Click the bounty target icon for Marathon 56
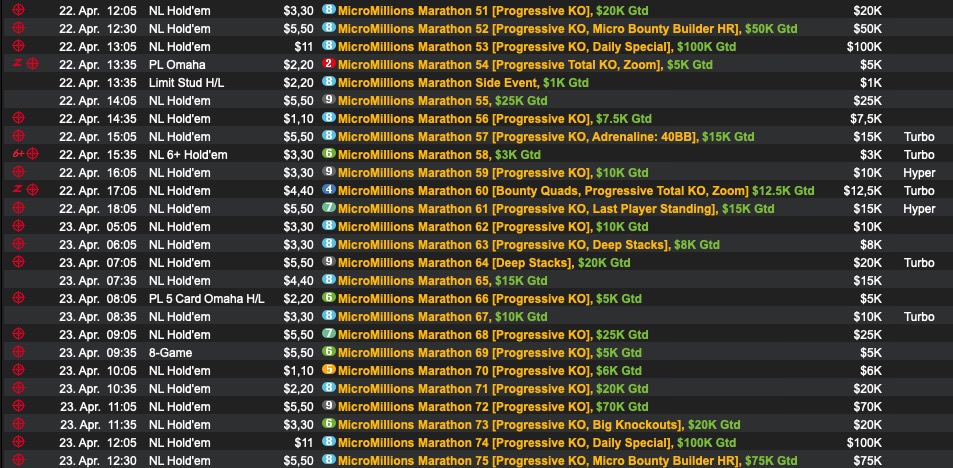The image size is (953, 468). pos(19,118)
